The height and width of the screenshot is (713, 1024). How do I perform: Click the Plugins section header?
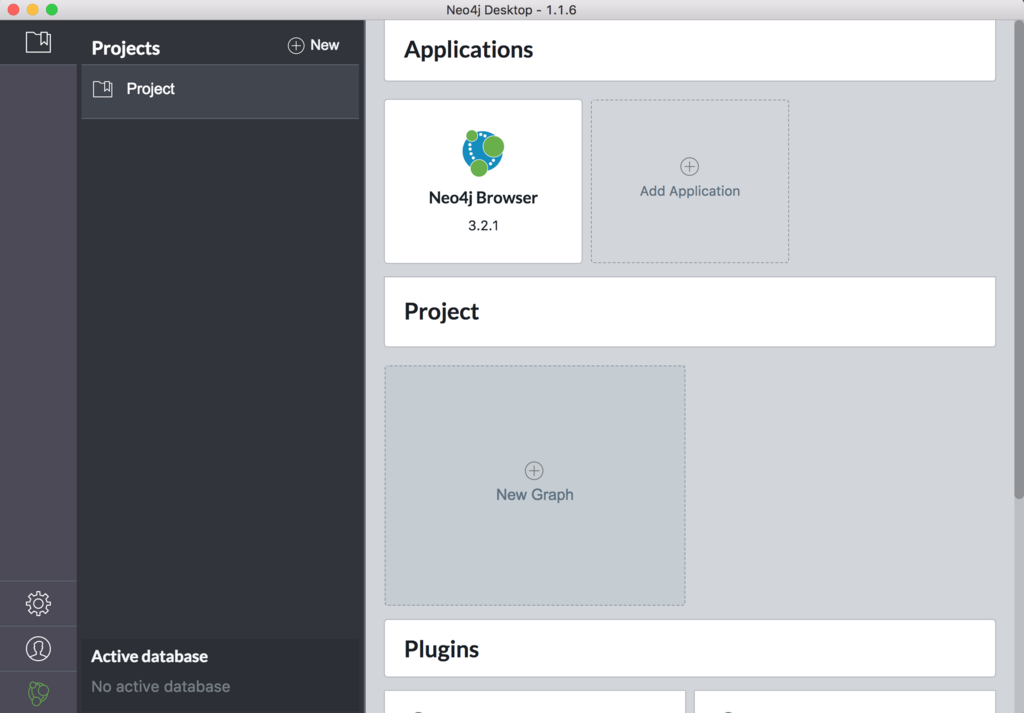[x=690, y=648]
